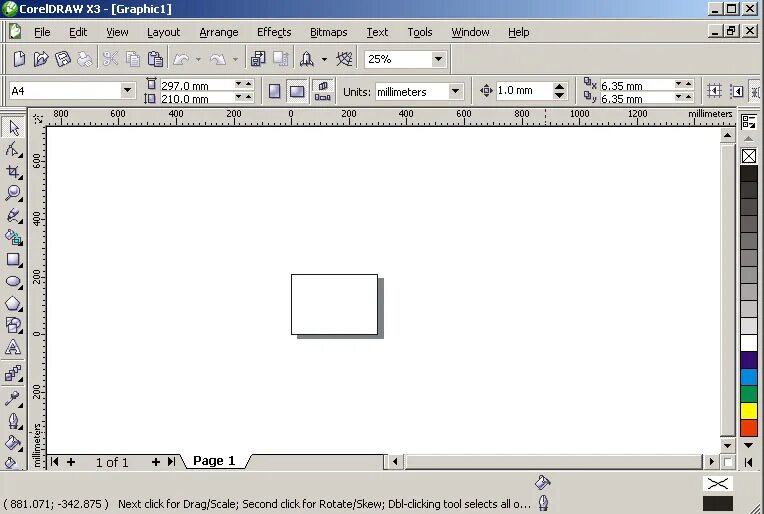This screenshot has height=514, width=764.
Task: Expand the Application Launcher dropdown arrow
Action: click(x=324, y=59)
